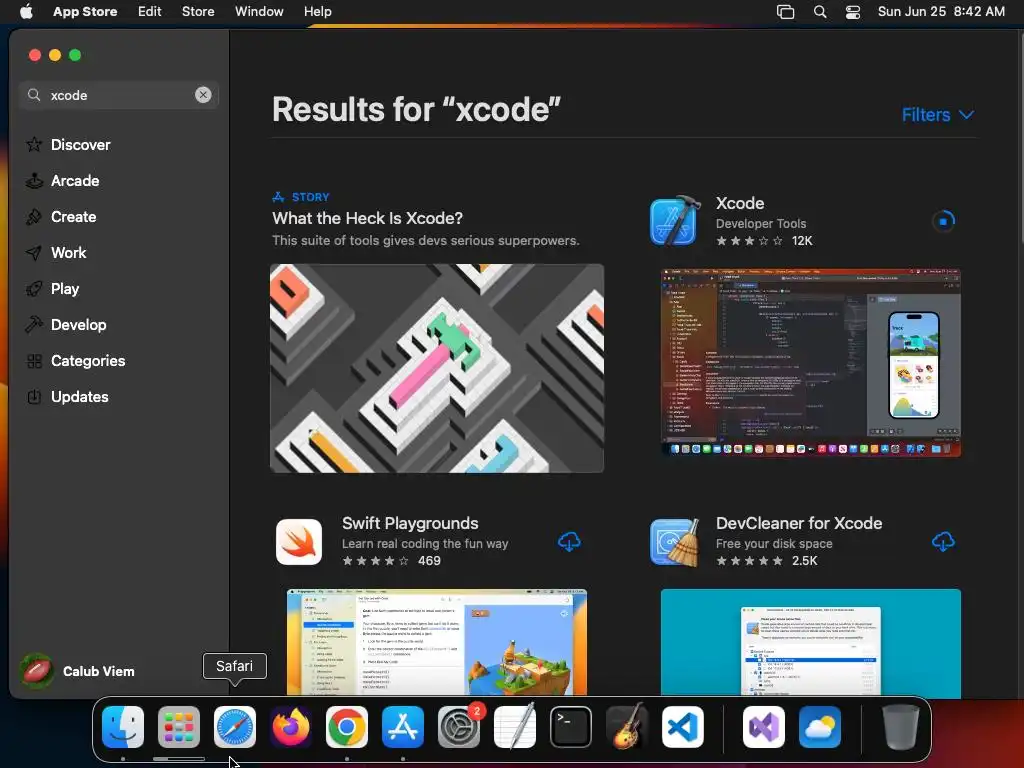The height and width of the screenshot is (768, 1024).
Task: Click DevCleaner 2.5K ratings count
Action: 805,561
